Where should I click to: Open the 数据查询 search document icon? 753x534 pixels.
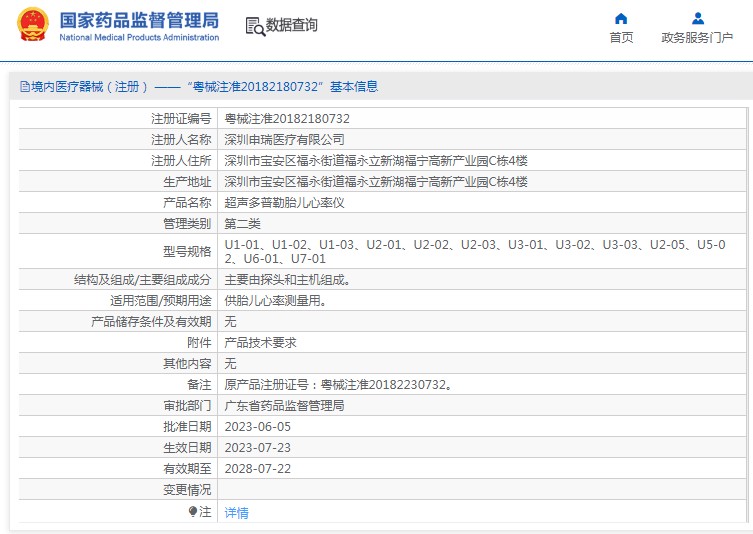pos(255,26)
